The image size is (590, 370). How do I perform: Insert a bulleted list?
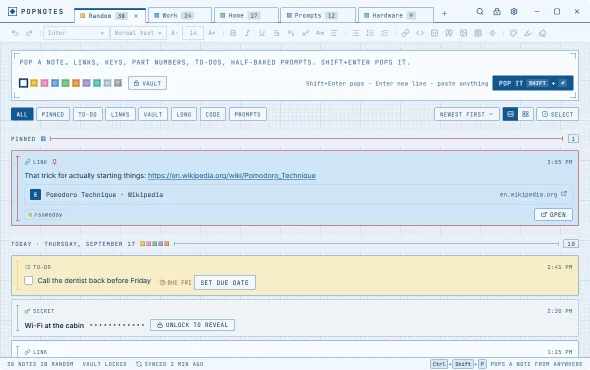[x=356, y=33]
